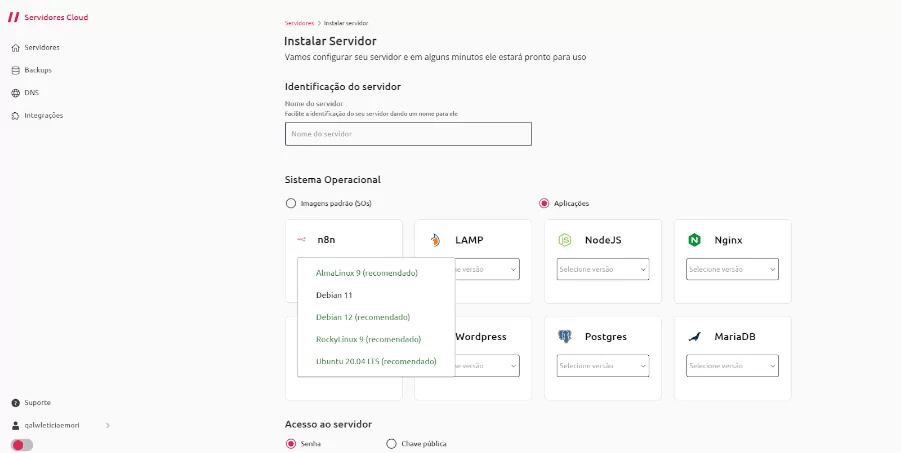Click the DNS globe icon

point(16,93)
